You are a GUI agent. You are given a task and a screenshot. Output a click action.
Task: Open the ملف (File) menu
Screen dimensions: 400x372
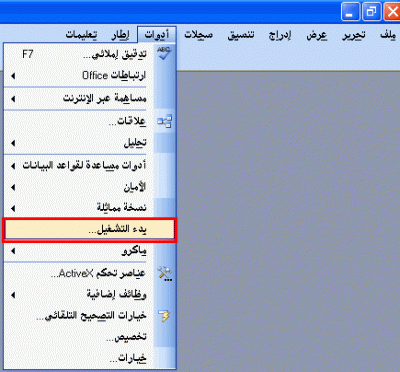[x=388, y=35]
